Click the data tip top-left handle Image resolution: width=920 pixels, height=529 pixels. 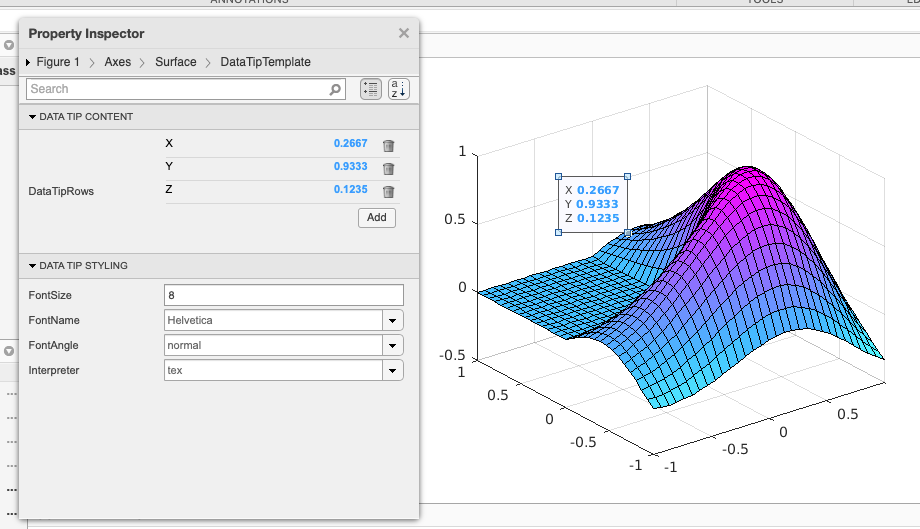559,177
